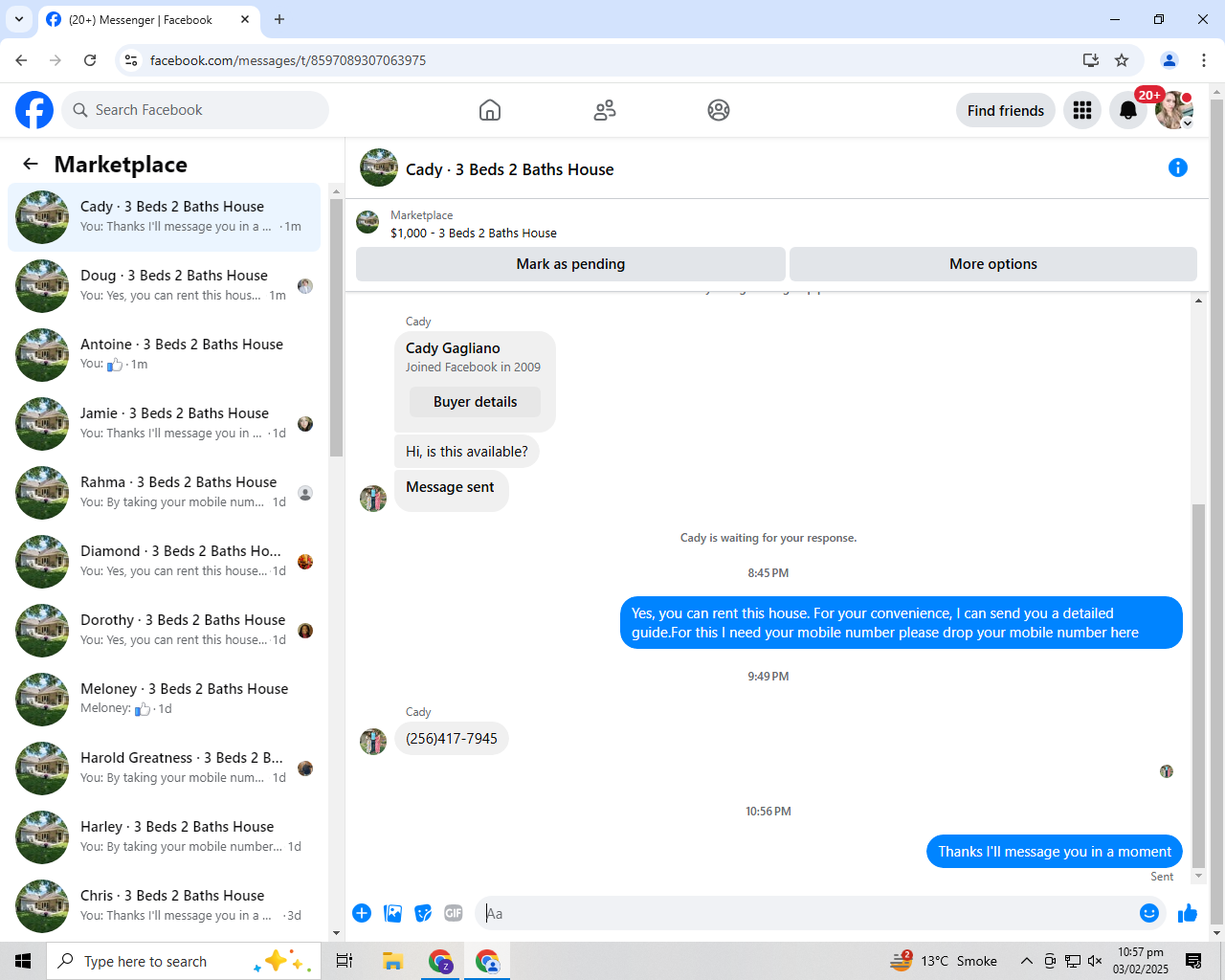
Task: Open Task View on taskbar
Action: pyautogui.click(x=345, y=961)
